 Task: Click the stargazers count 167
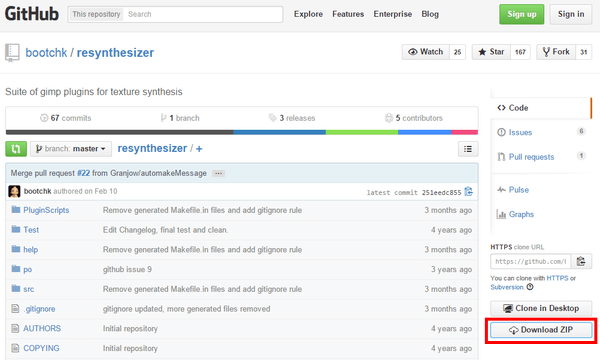coord(520,52)
